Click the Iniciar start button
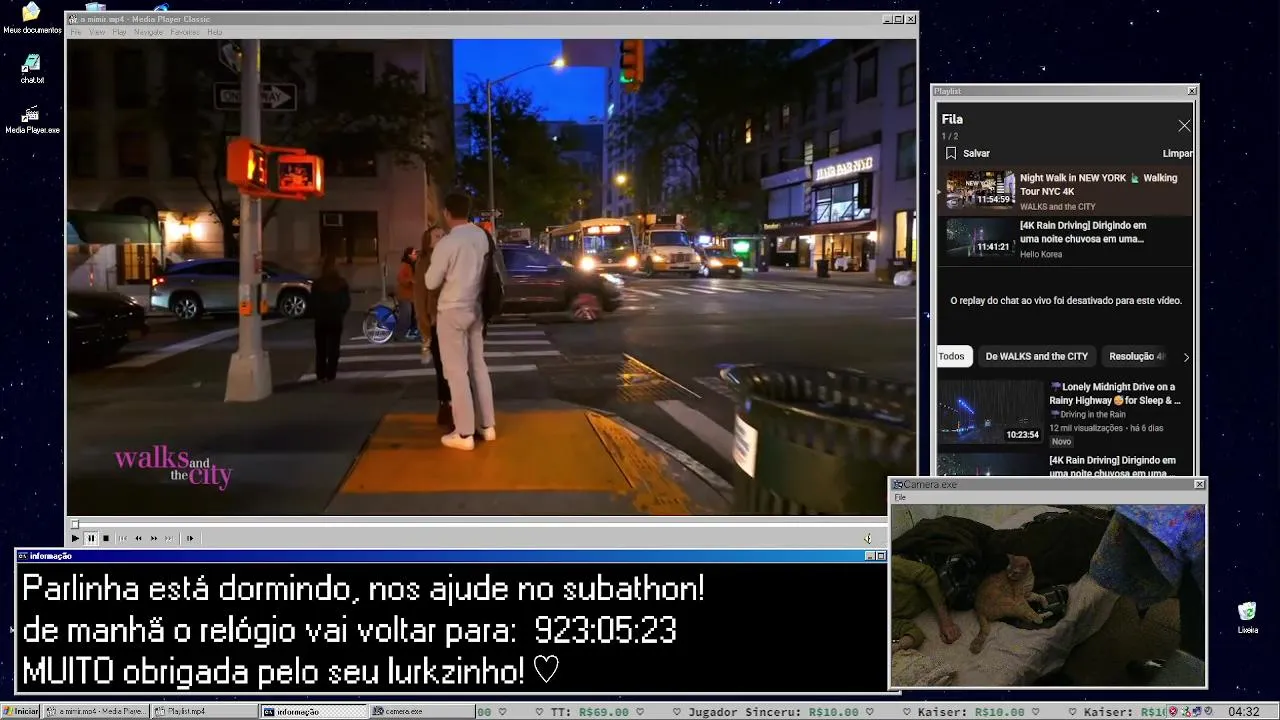Screen dimensions: 1280x720 coord(20,711)
